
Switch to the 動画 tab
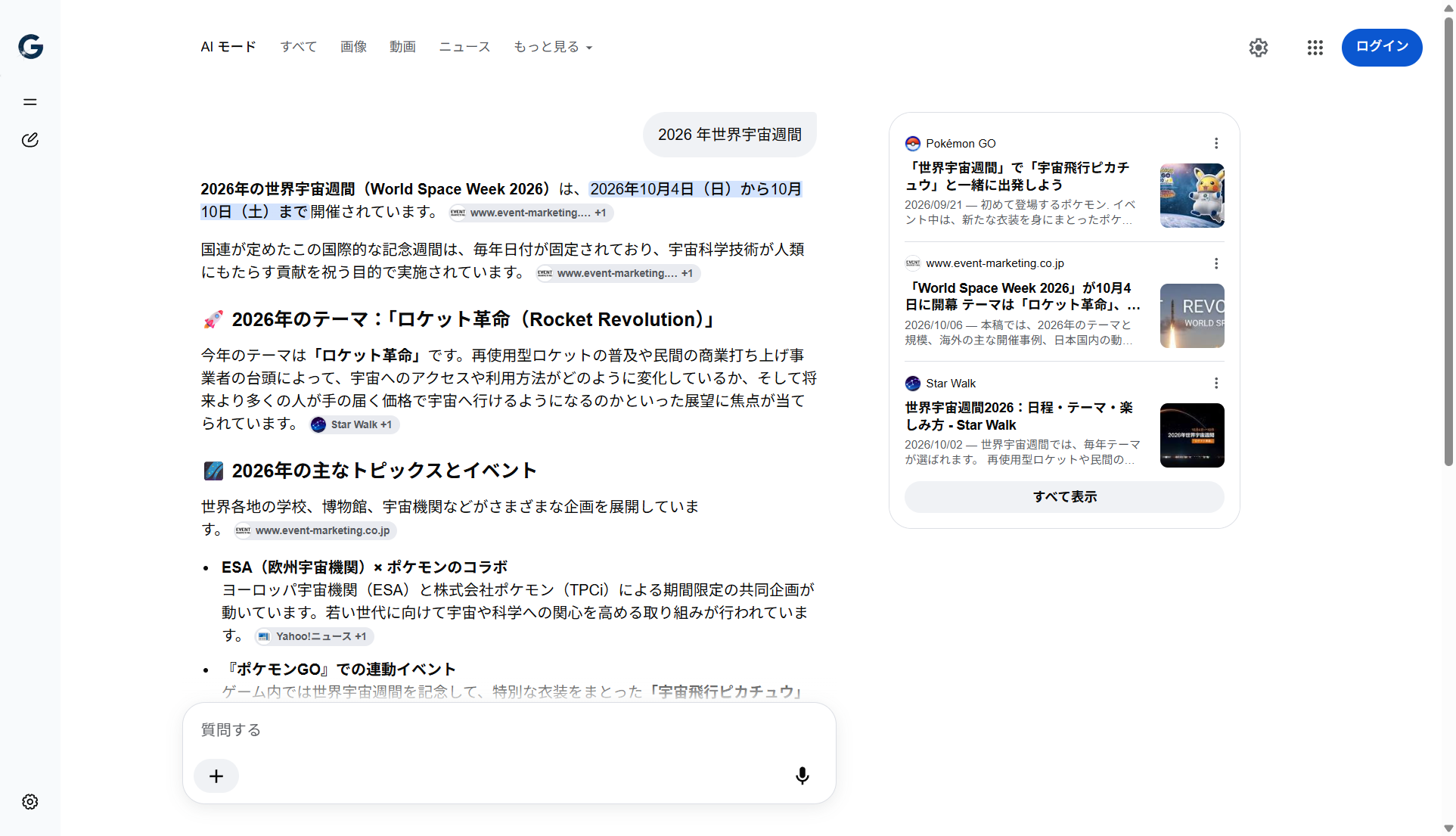pos(402,47)
